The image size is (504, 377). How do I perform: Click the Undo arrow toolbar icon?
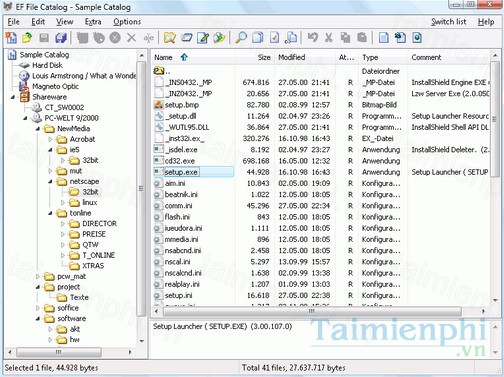click(x=312, y=37)
